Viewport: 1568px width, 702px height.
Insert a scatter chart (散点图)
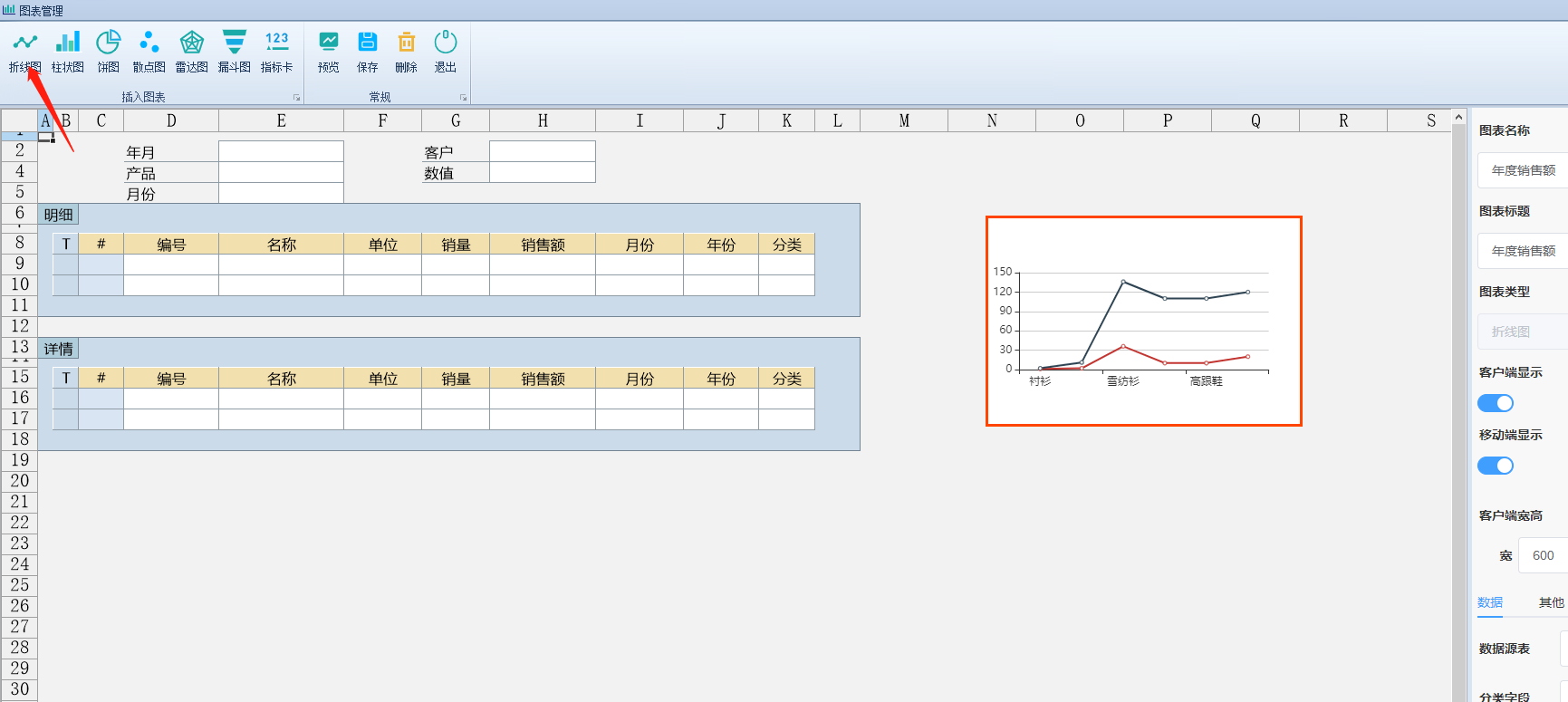pos(149,52)
